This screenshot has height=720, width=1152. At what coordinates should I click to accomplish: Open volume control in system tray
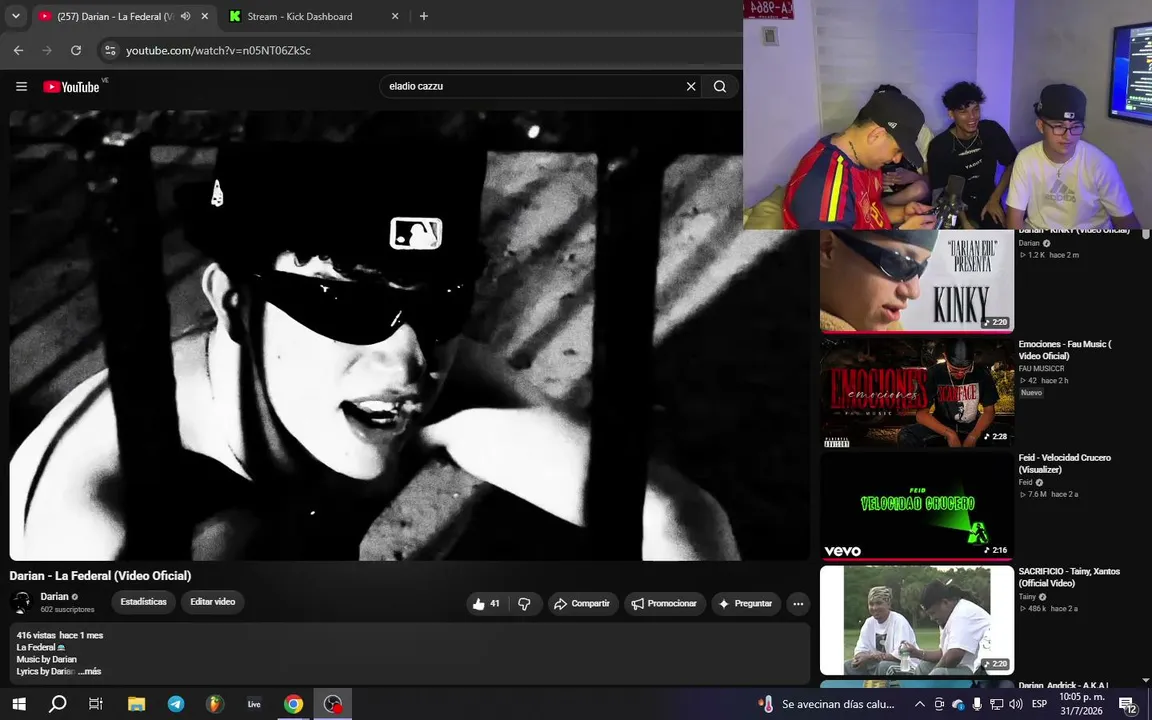tap(1016, 704)
